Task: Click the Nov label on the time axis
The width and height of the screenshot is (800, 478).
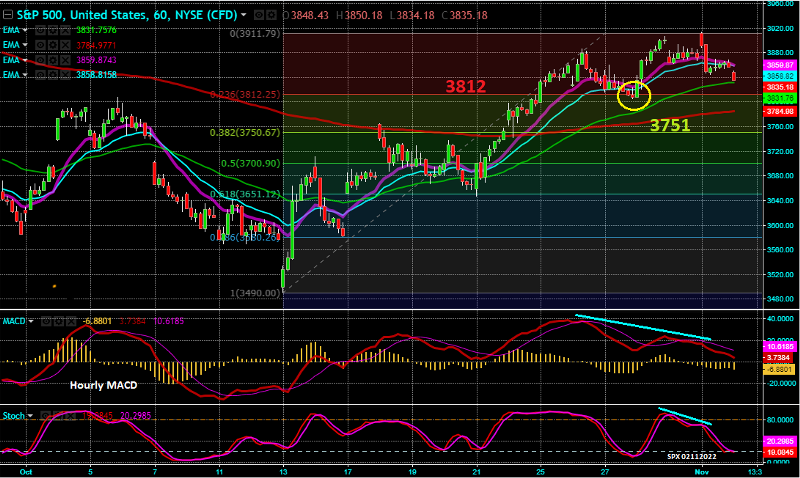Action: (x=702, y=472)
